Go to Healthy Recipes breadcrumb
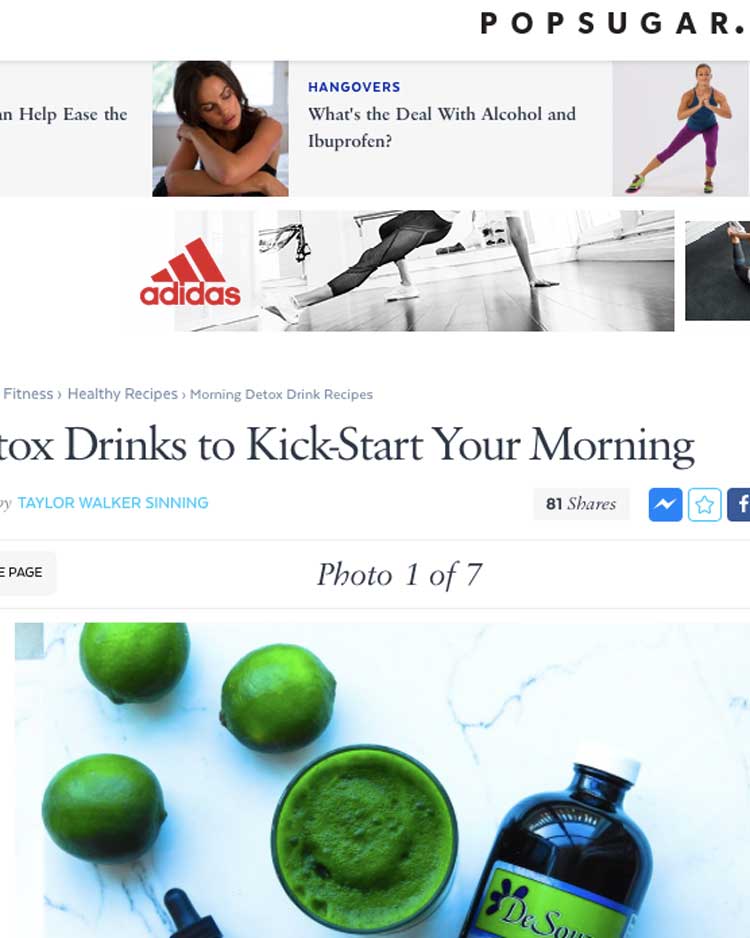Screen dimensions: 750x938 coord(123,394)
